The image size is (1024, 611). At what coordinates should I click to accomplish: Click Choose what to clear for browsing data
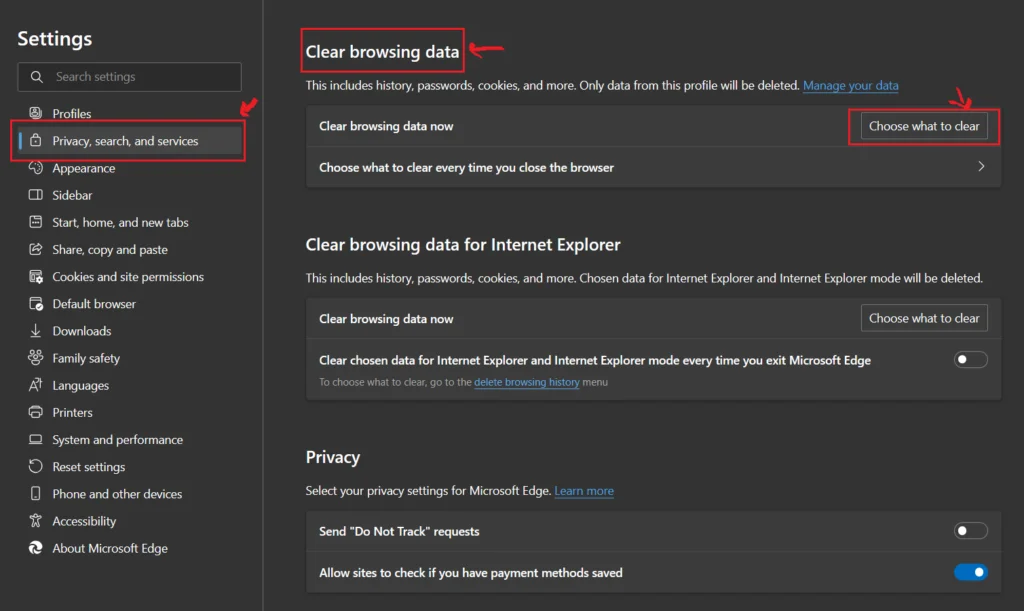pyautogui.click(x=924, y=126)
